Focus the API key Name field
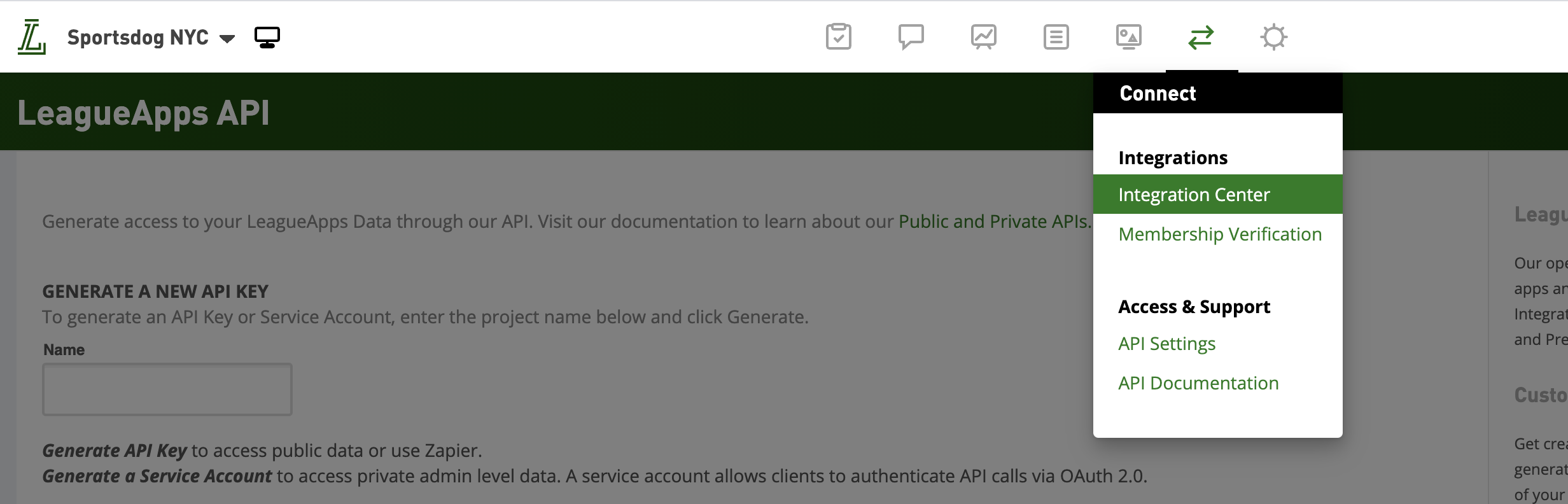 (167, 389)
